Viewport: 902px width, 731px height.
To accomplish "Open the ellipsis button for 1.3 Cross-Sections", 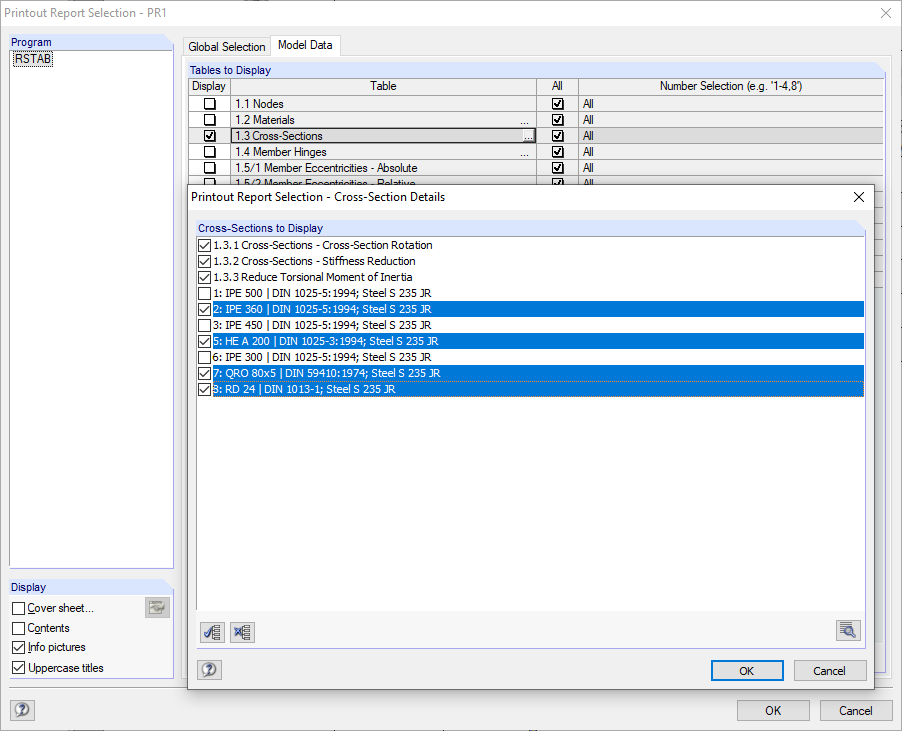I will click(526, 136).
